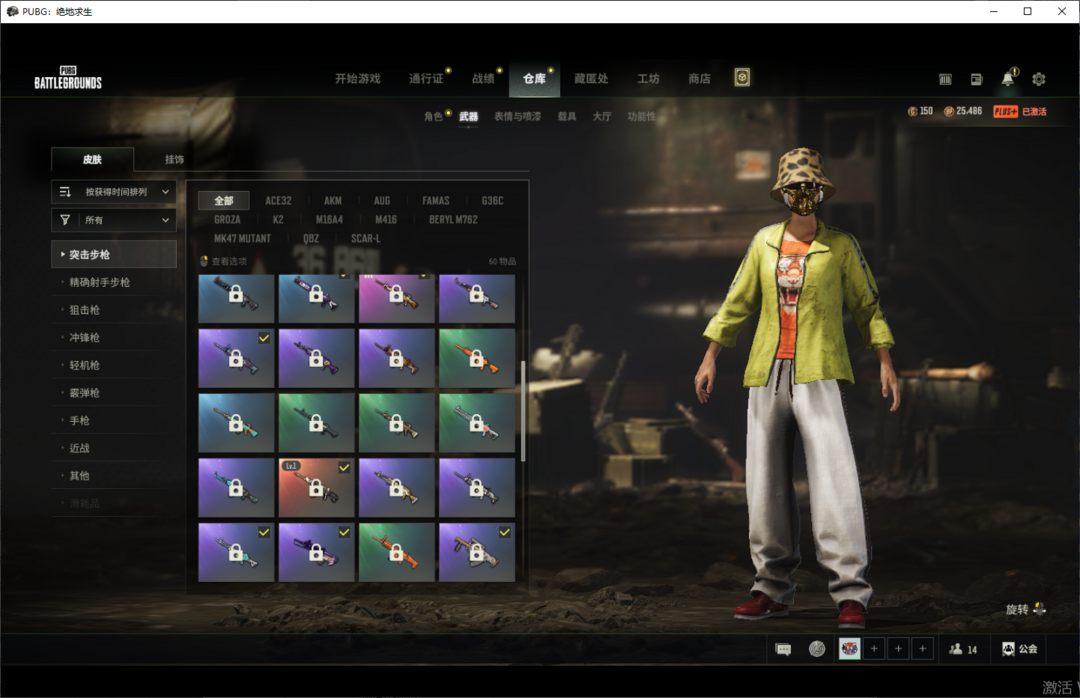The width and height of the screenshot is (1080, 698).
Task: Expand the 突击步枪 category
Action: pos(114,254)
